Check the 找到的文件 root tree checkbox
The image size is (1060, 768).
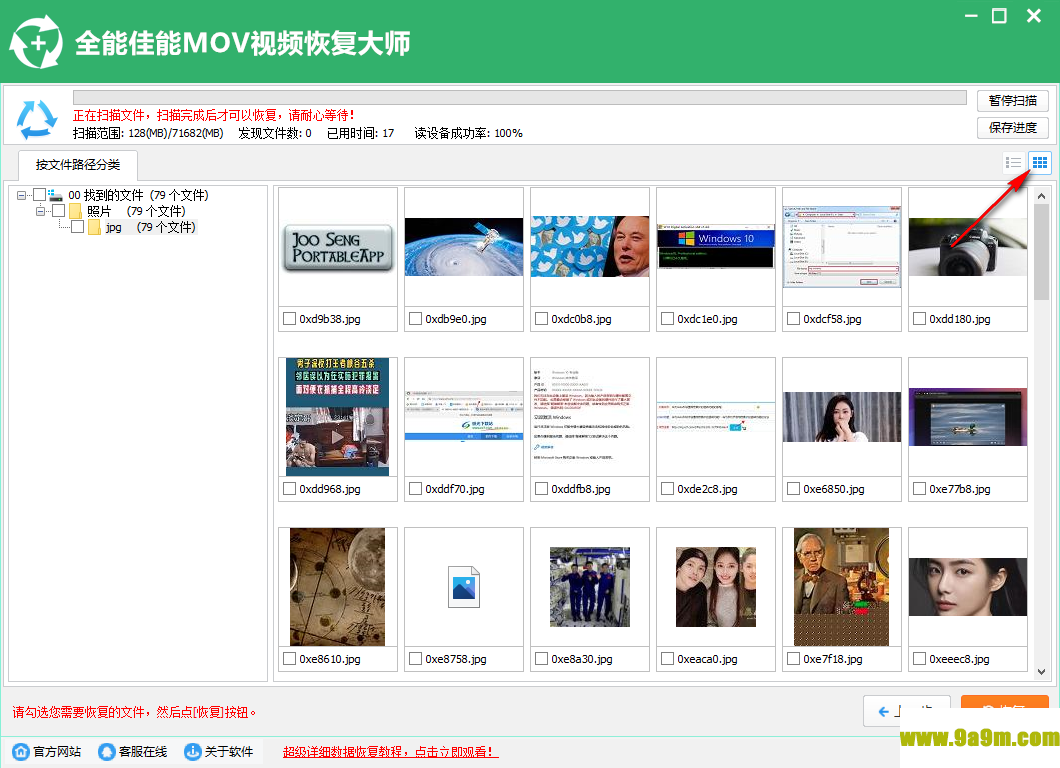tap(39, 195)
